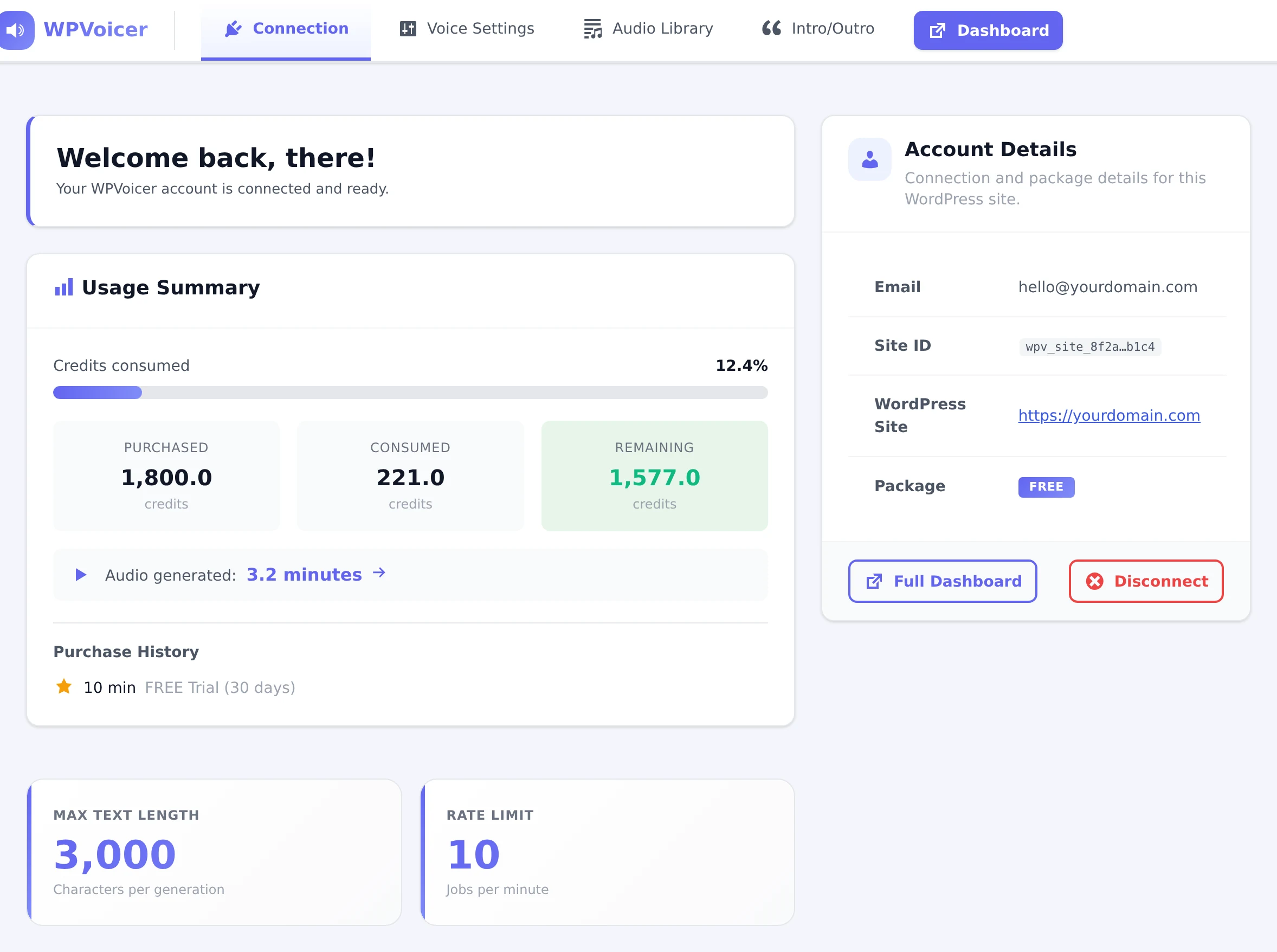
Task: Click the email hello@yourdomain.com
Action: point(1108,287)
